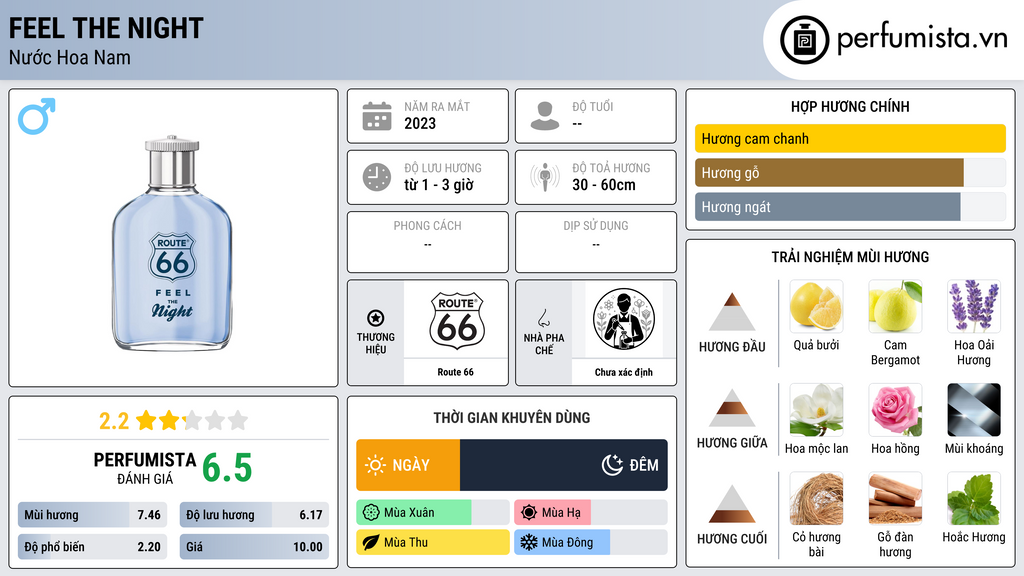Click the leaf icon for Mùa Thu

coord(371,542)
